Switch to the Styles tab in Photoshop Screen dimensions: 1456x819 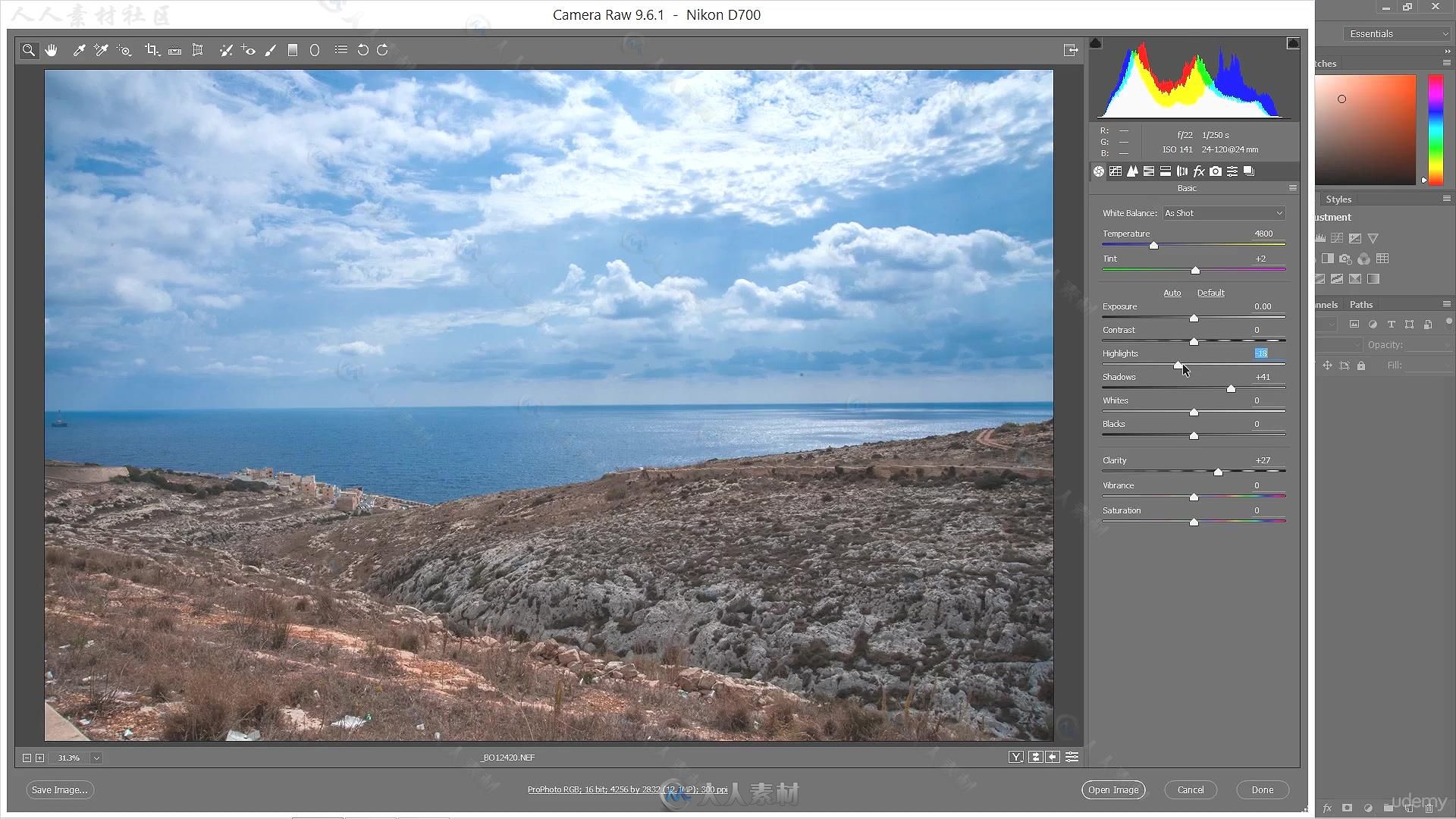pos(1338,199)
